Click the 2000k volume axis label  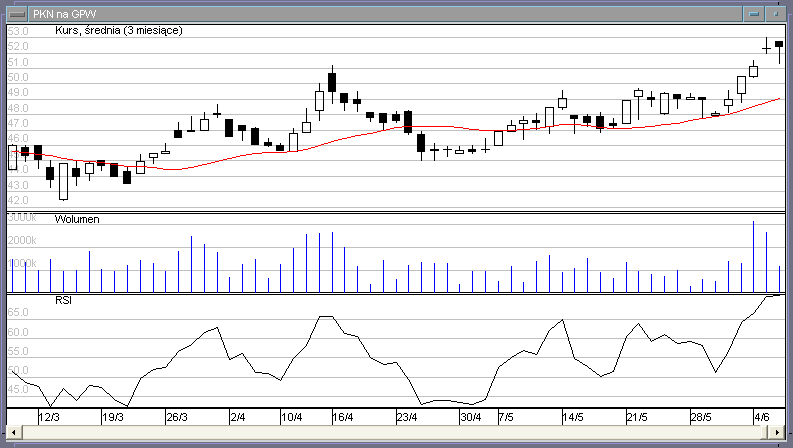point(22,240)
